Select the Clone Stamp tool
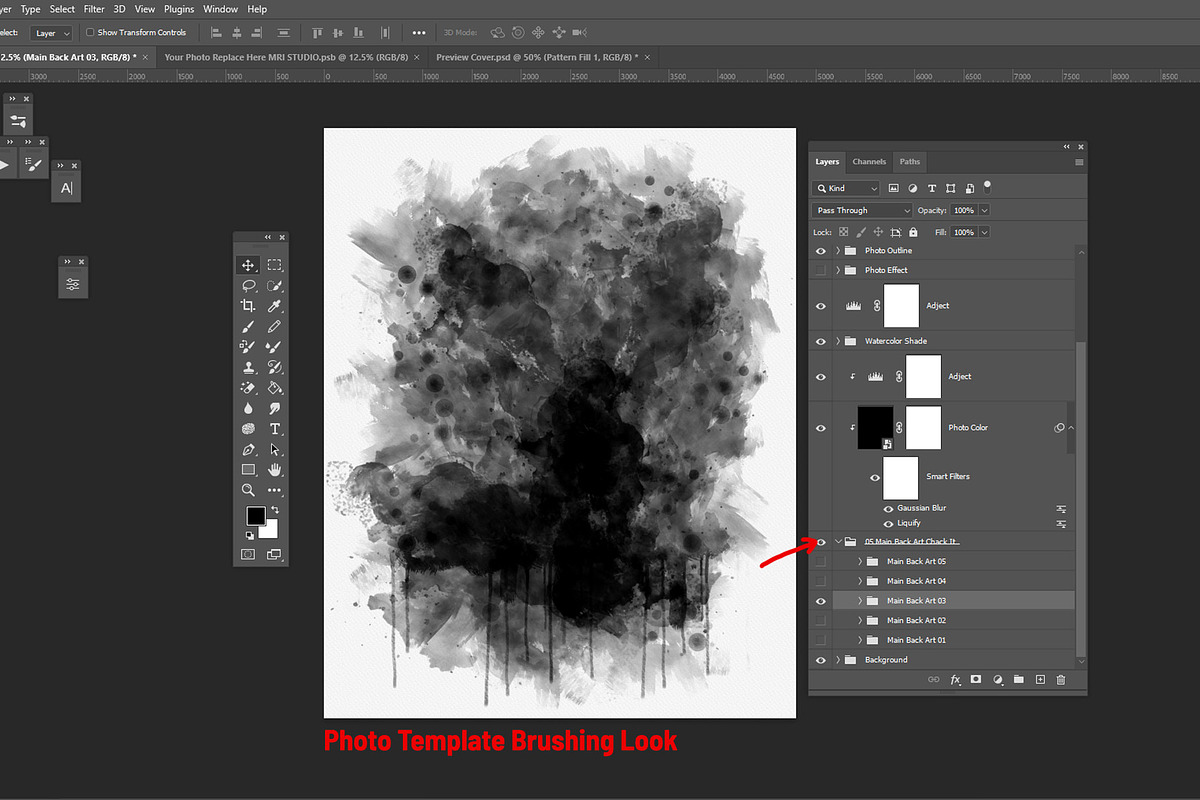The width and height of the screenshot is (1200, 800). click(x=248, y=367)
